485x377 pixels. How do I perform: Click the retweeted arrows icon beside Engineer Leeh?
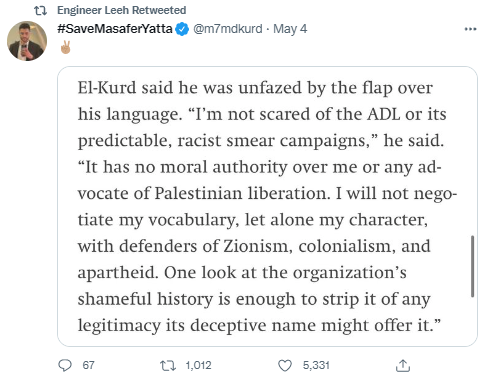41,11
